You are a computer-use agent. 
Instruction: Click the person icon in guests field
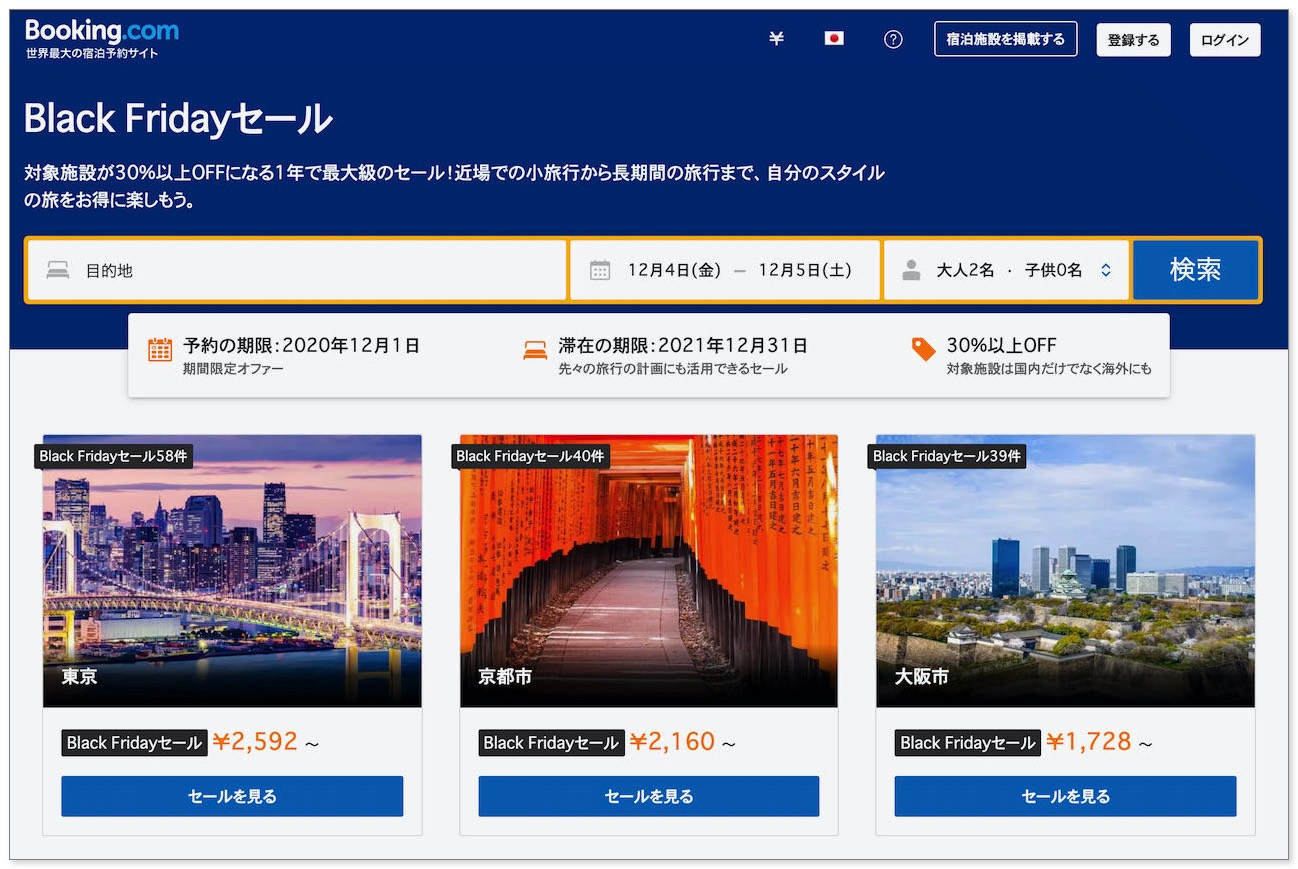click(x=911, y=270)
